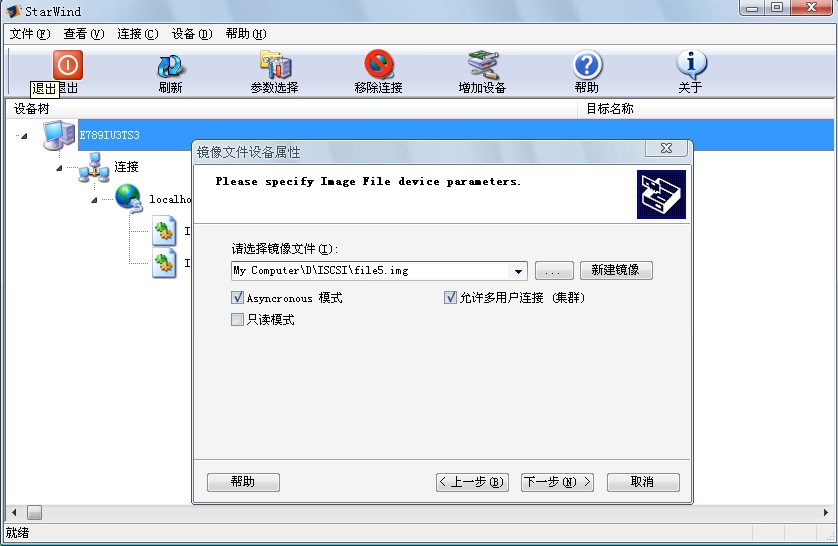Click the StarWind app icon in title bar
Image resolution: width=838 pixels, height=546 pixels.
coord(13,11)
